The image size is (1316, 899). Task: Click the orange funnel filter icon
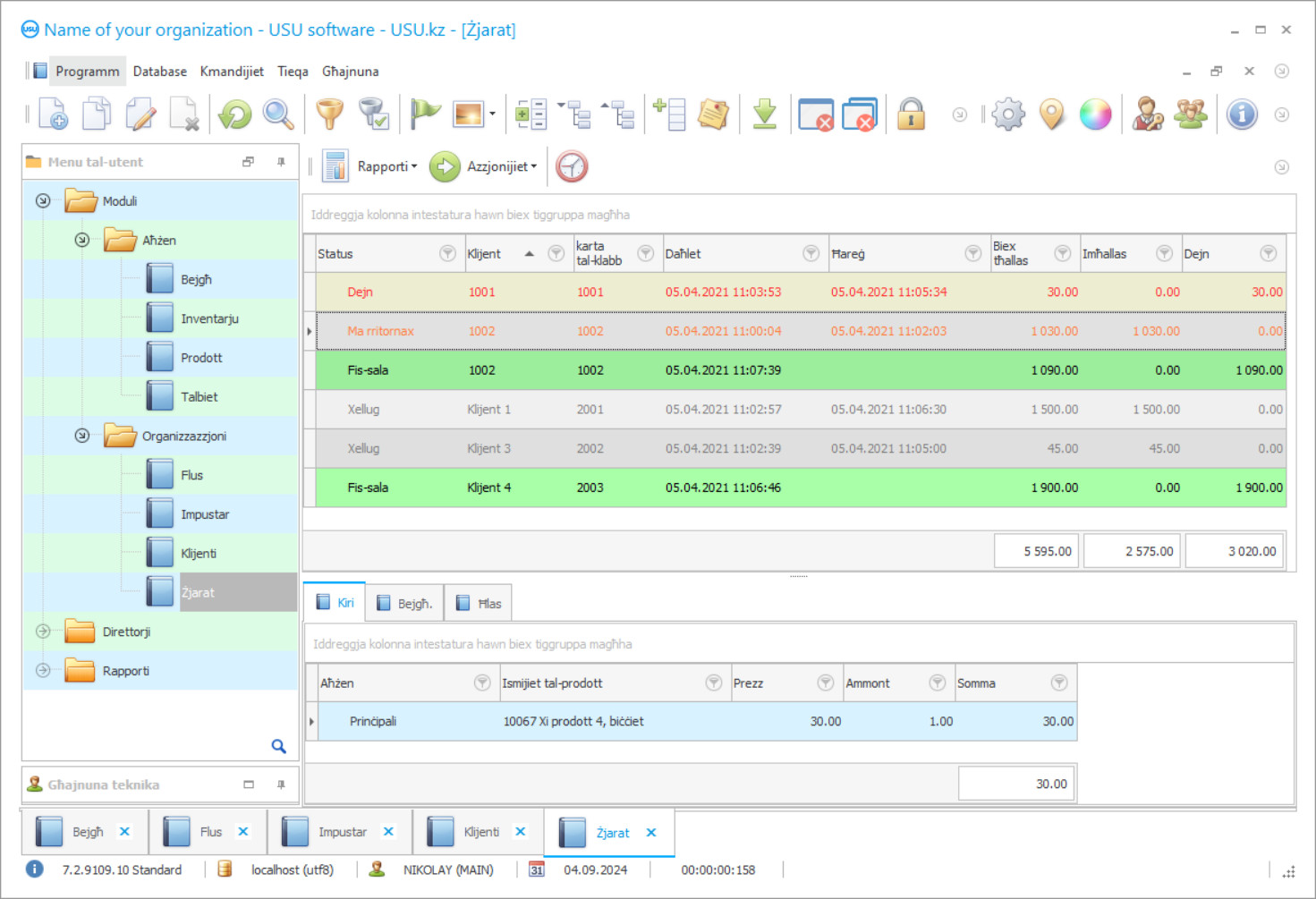pos(329,114)
